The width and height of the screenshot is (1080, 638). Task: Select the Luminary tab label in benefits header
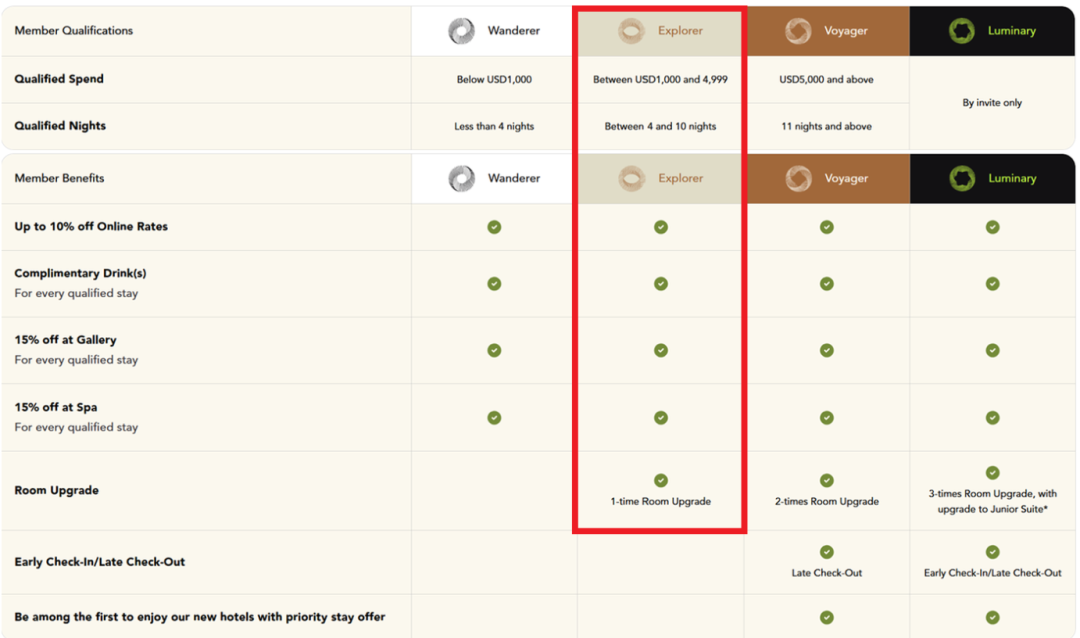pos(1012,178)
